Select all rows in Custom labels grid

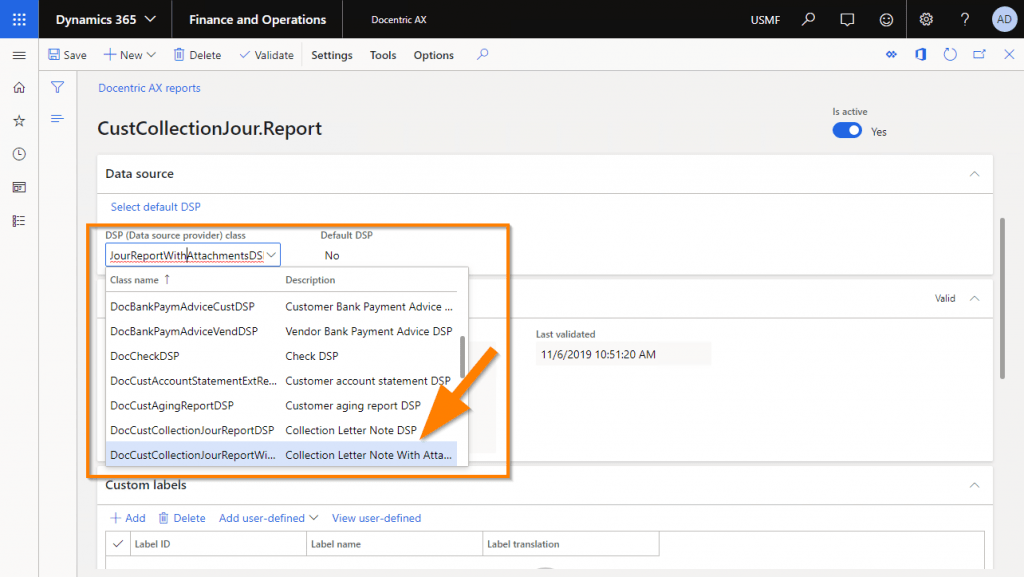click(117, 543)
